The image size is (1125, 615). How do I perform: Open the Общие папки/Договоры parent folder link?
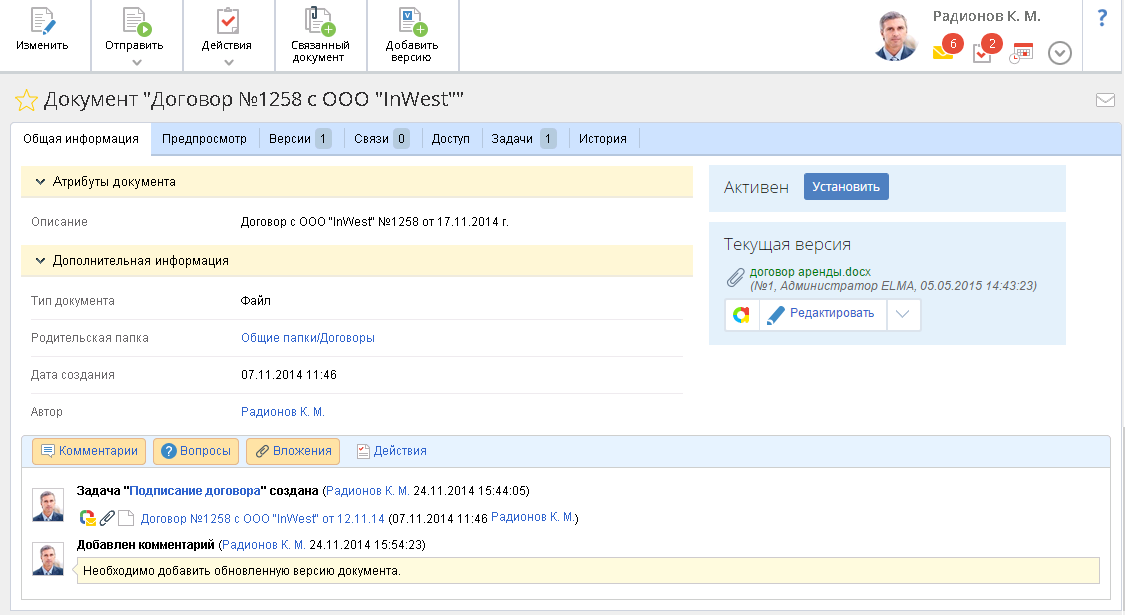[x=308, y=338]
